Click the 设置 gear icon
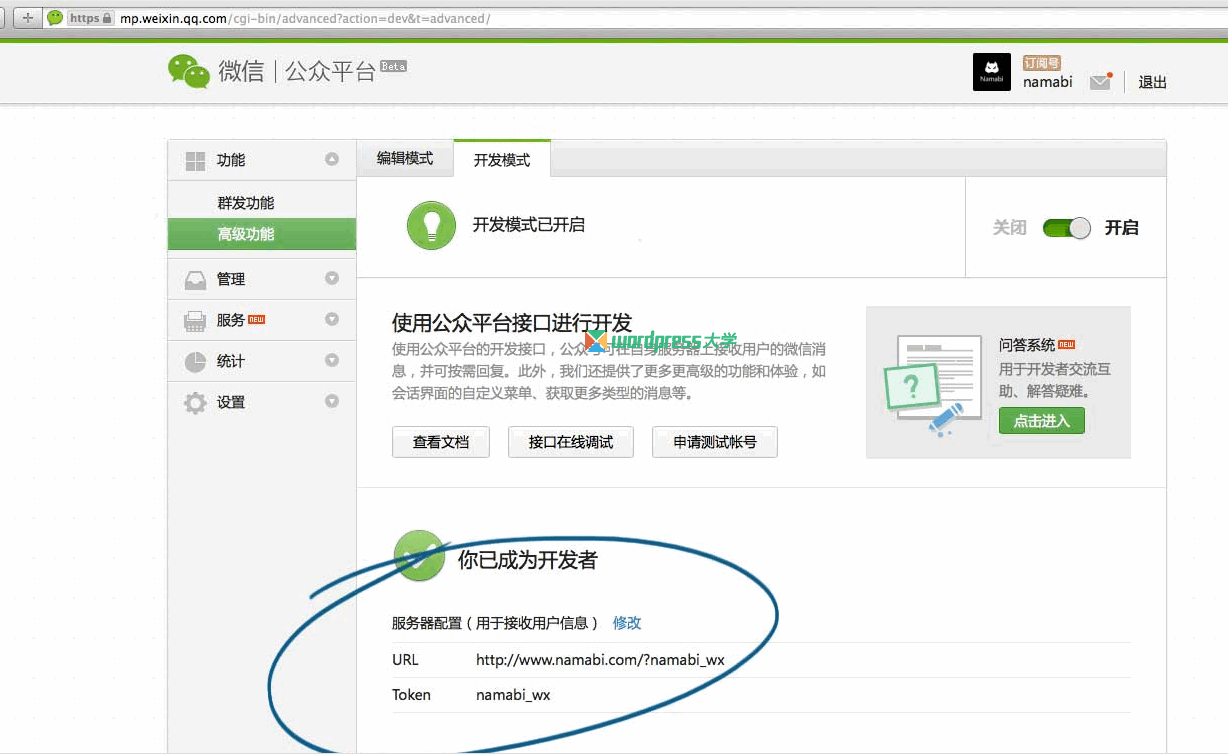This screenshot has width=1228, height=754. tap(195, 403)
